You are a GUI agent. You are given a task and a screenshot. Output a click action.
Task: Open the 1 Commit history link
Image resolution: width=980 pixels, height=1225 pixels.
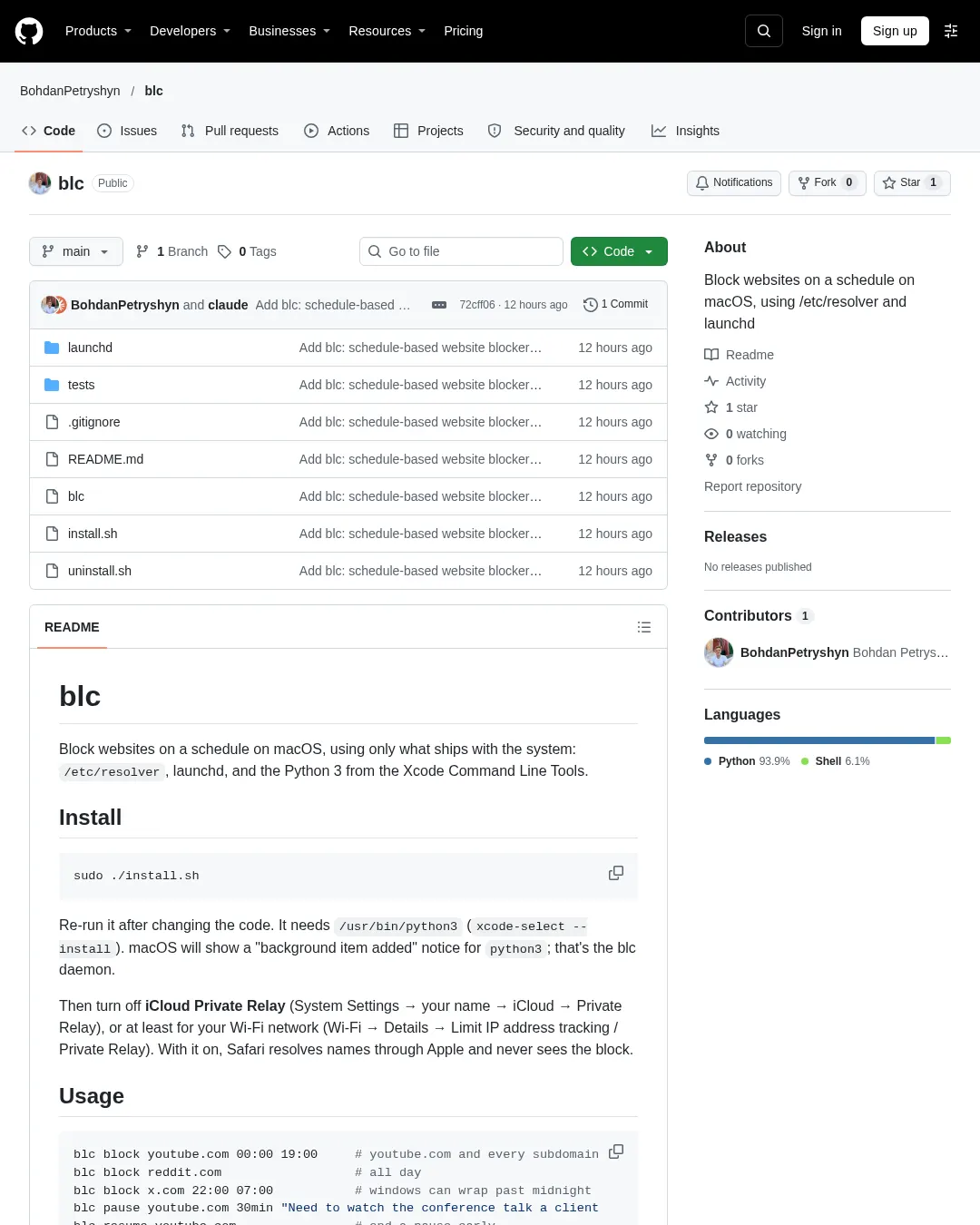(x=616, y=304)
